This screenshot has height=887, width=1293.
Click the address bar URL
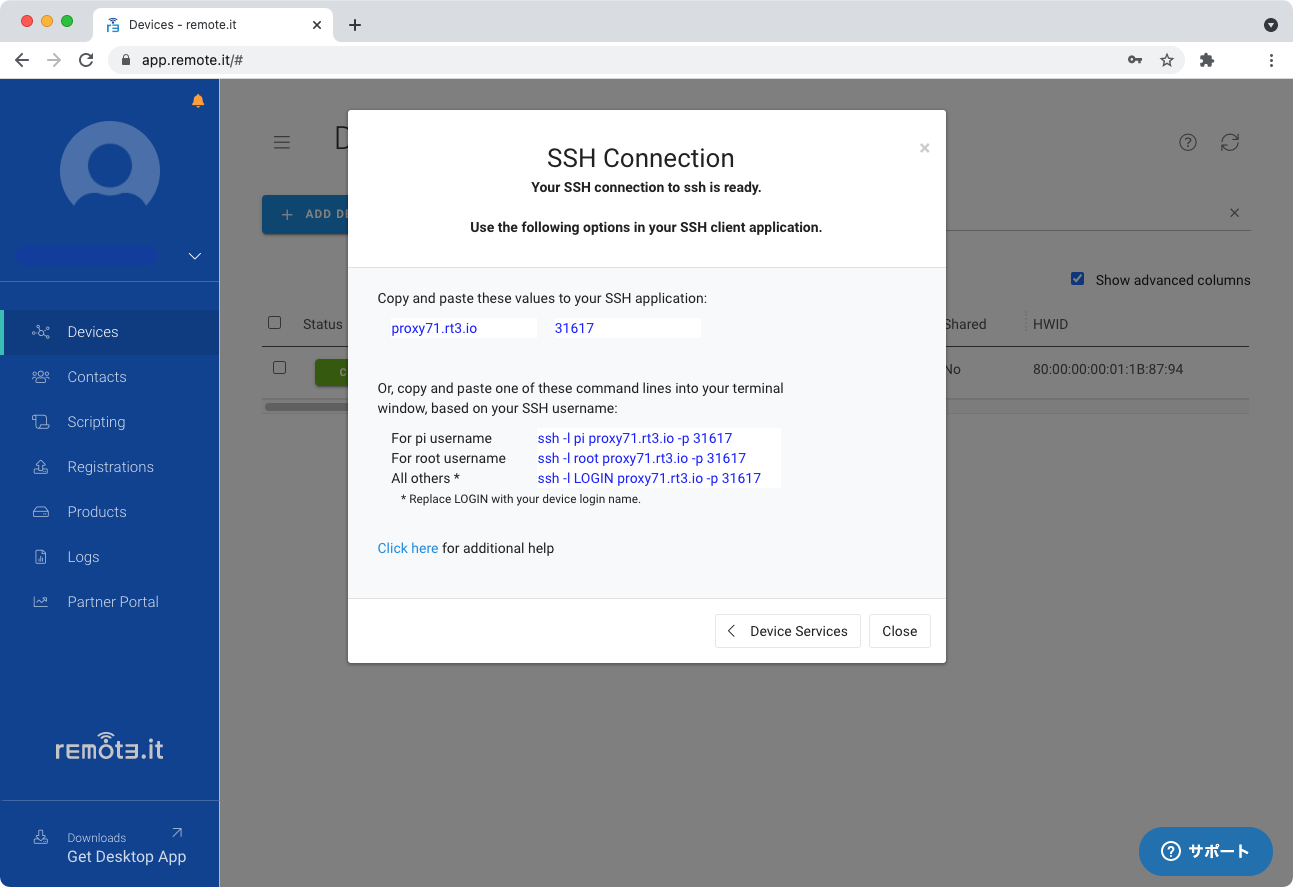pyautogui.click(x=192, y=60)
